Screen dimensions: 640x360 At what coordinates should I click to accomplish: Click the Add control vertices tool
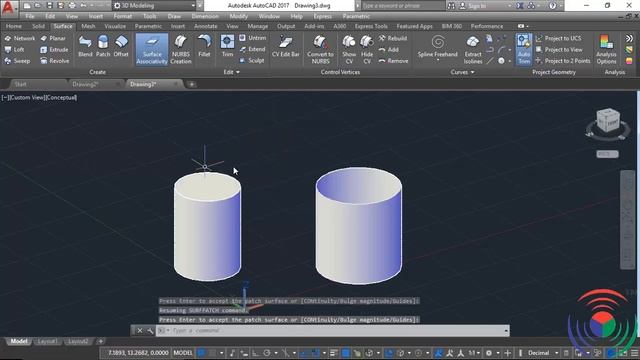[389, 49]
